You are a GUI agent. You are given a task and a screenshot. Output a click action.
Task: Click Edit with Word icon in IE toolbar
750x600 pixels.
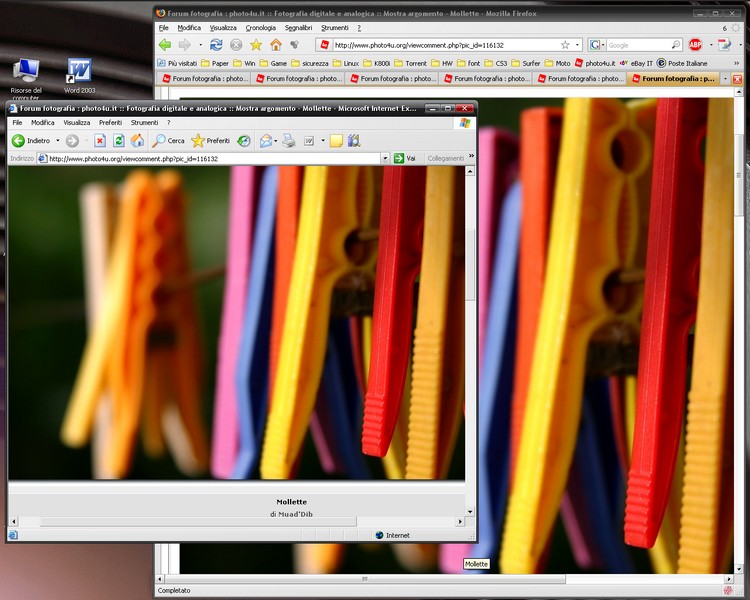pos(309,141)
